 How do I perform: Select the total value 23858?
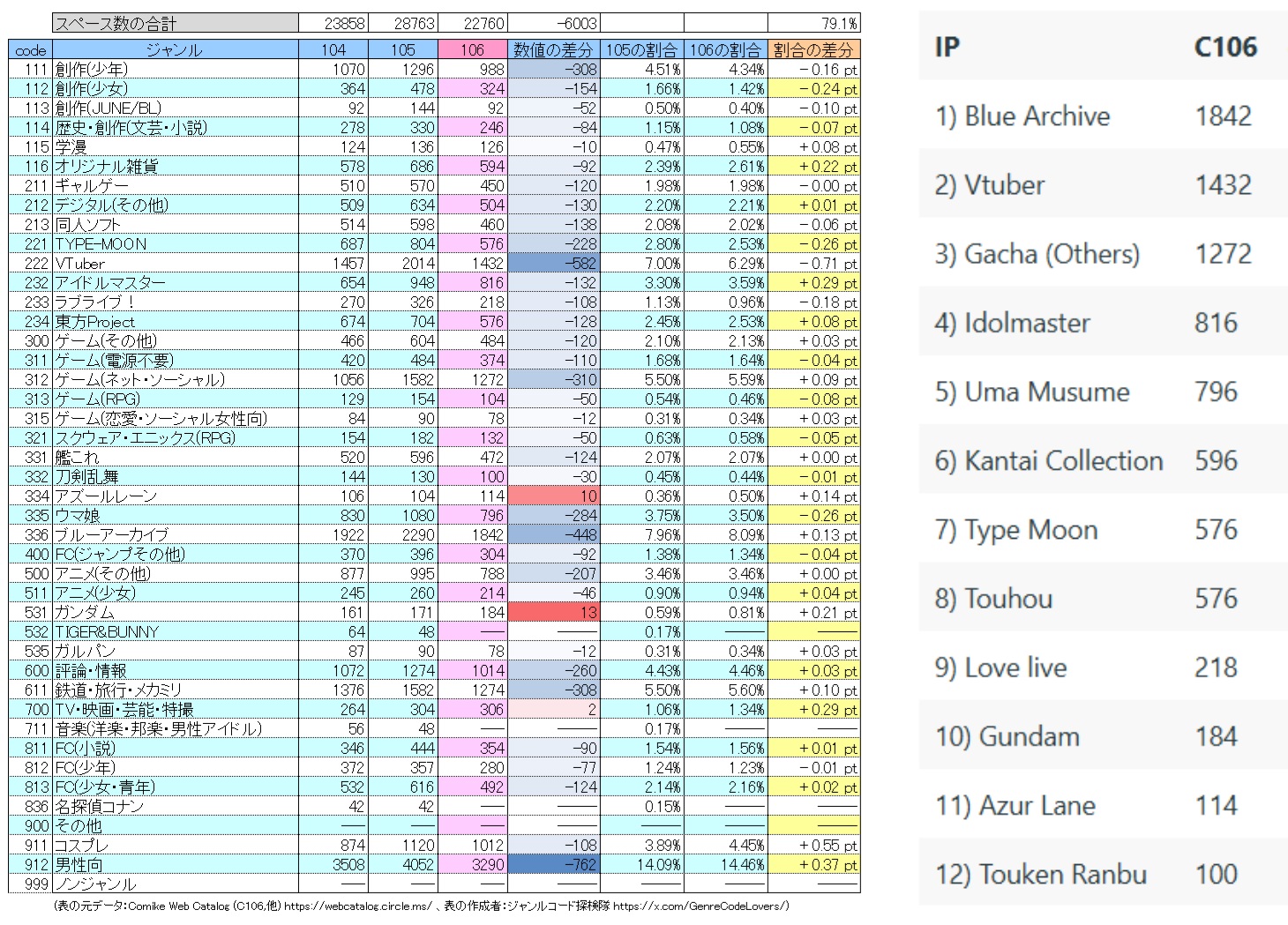pyautogui.click(x=333, y=24)
